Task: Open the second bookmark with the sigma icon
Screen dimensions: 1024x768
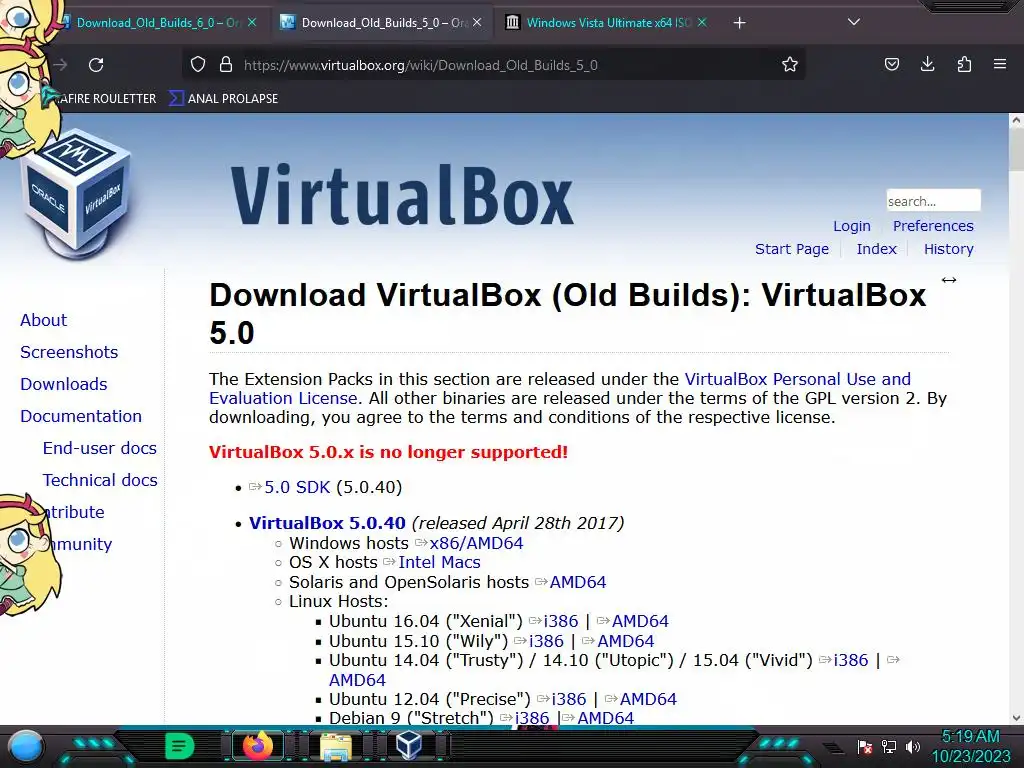Action: point(223,99)
